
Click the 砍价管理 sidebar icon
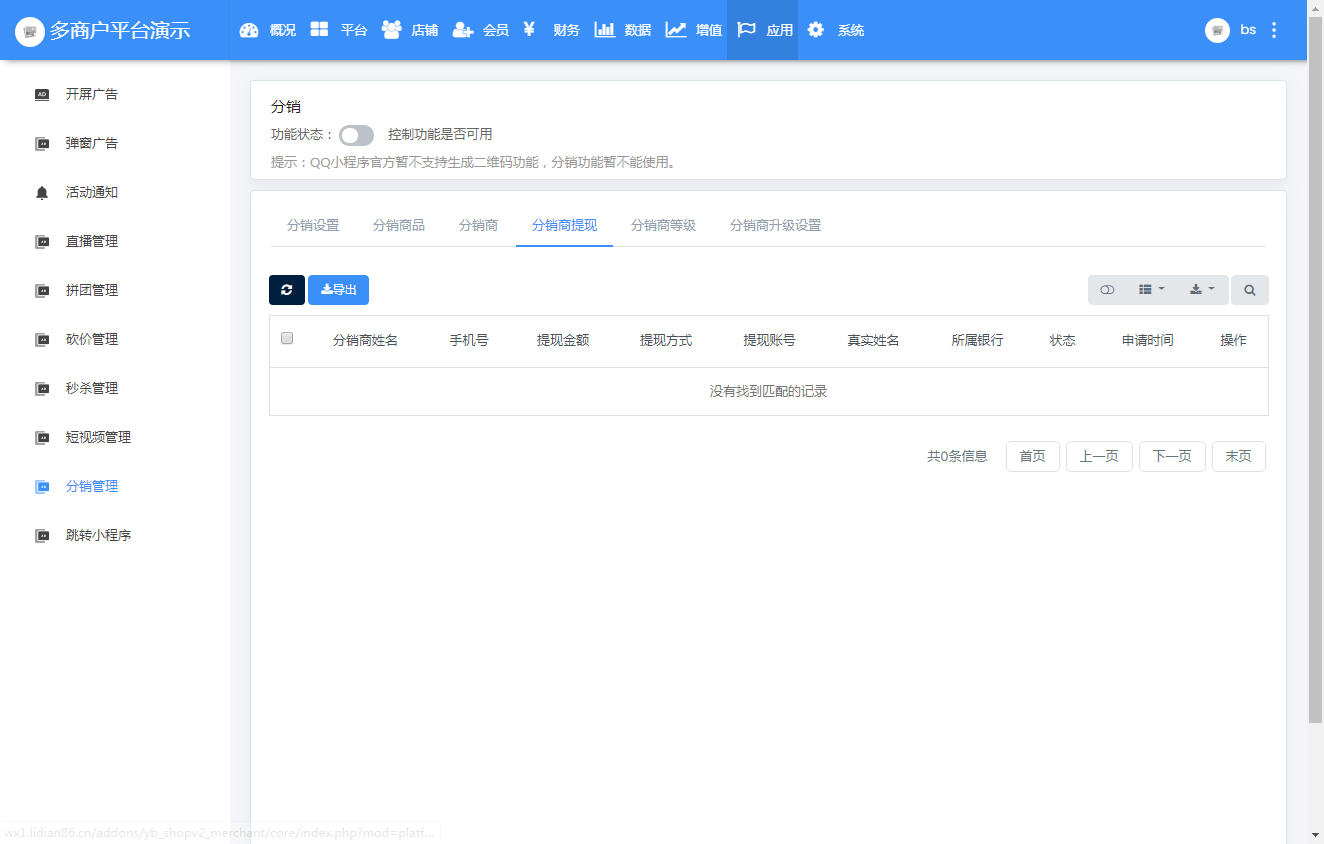pos(42,339)
